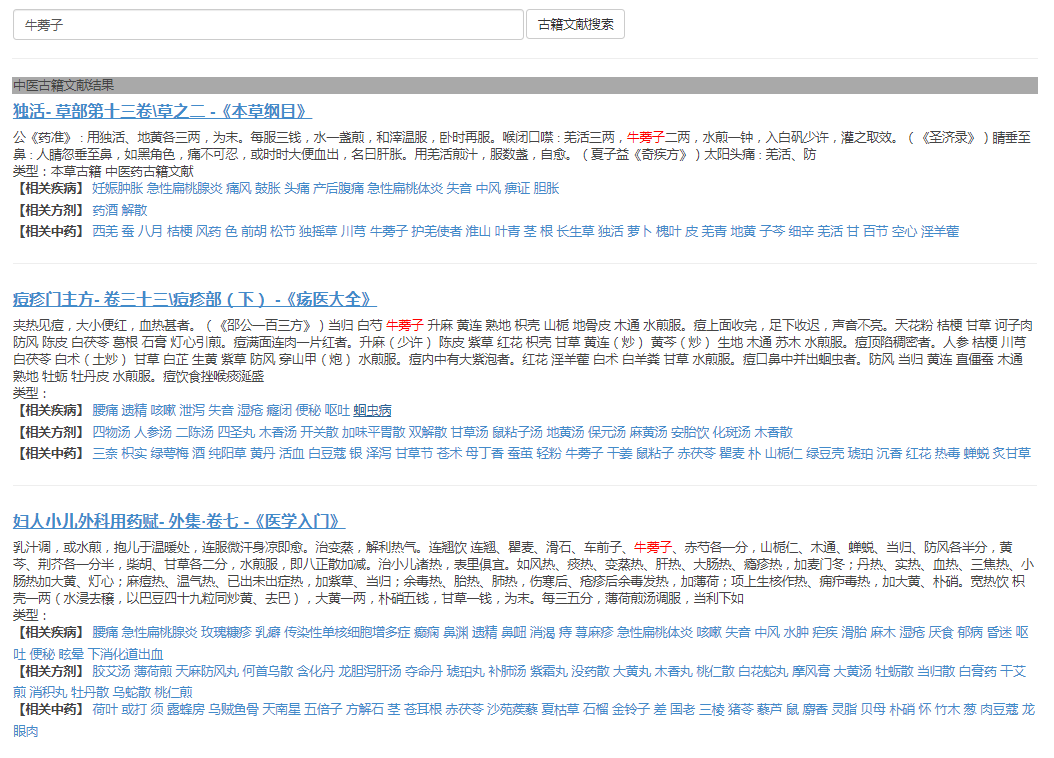Open the underlined 蛔虫病 disease link

coord(372,410)
